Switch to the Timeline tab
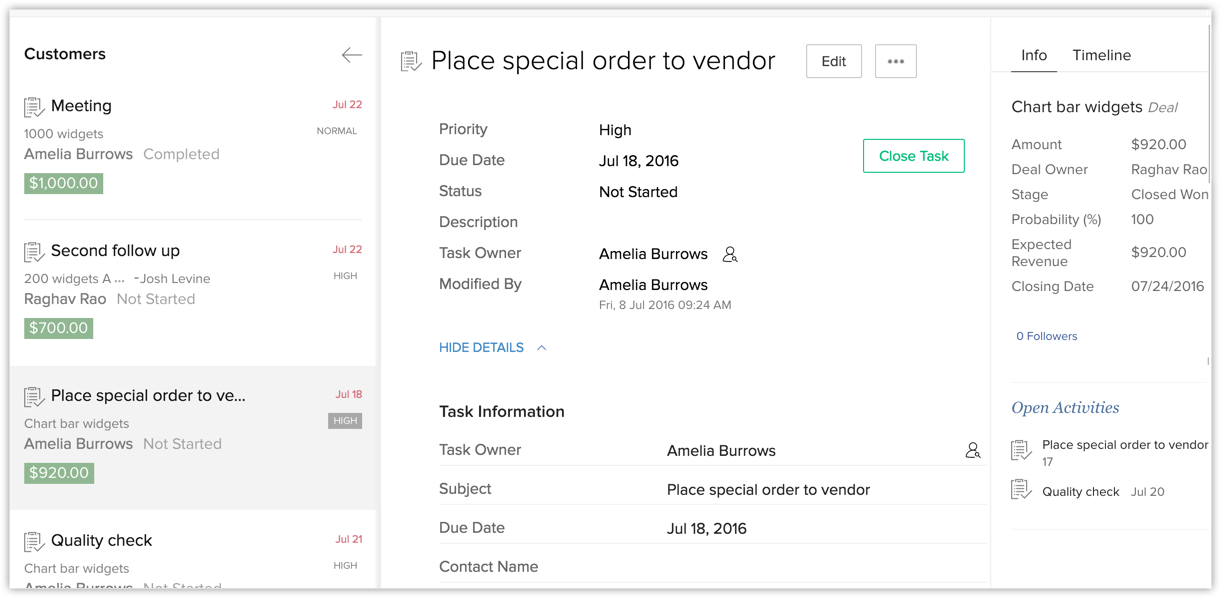This screenshot has width=1221, height=598. [1101, 55]
